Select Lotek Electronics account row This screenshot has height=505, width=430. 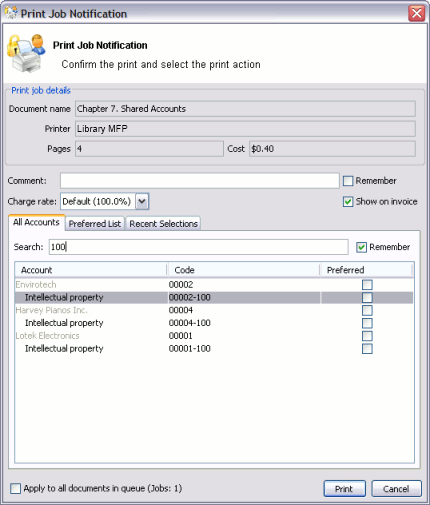[x=214, y=336]
